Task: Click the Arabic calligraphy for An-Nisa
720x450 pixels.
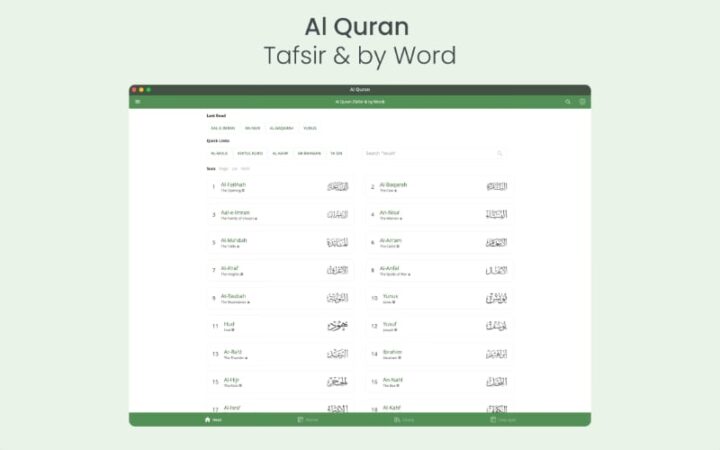Action: [x=496, y=214]
